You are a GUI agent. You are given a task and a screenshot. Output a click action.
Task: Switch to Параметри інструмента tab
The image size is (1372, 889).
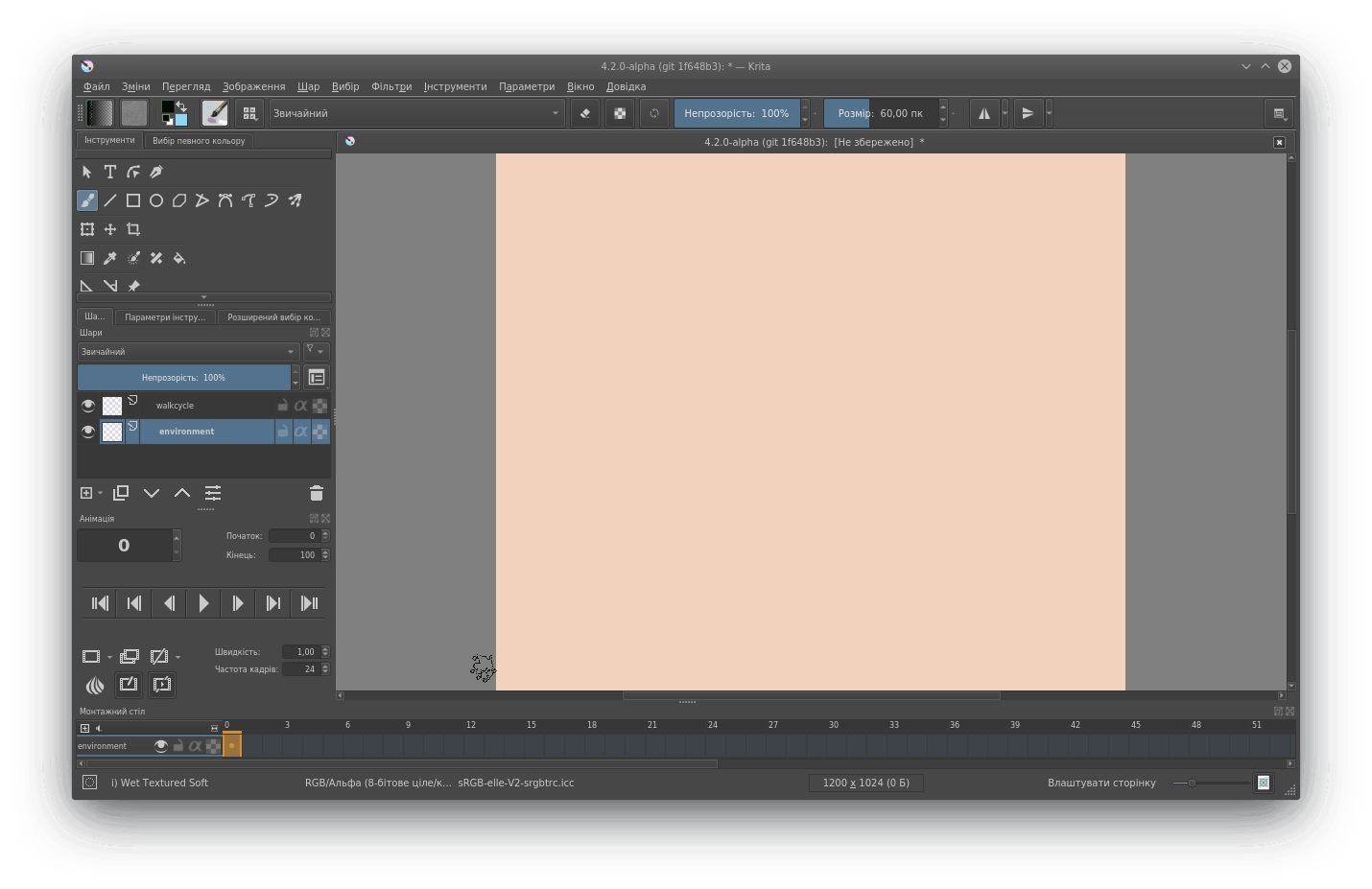pos(165,317)
